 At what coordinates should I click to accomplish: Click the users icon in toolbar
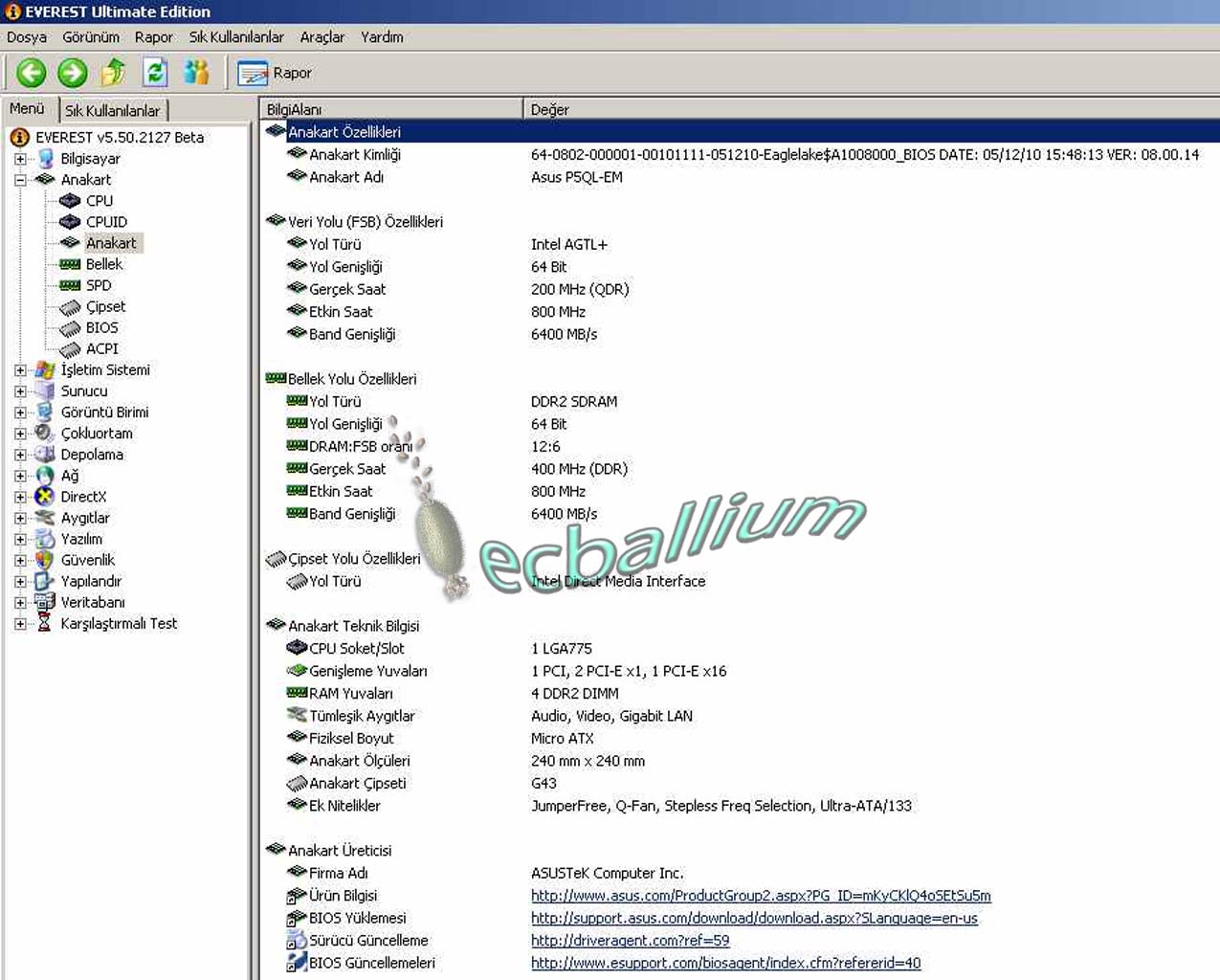[196, 73]
